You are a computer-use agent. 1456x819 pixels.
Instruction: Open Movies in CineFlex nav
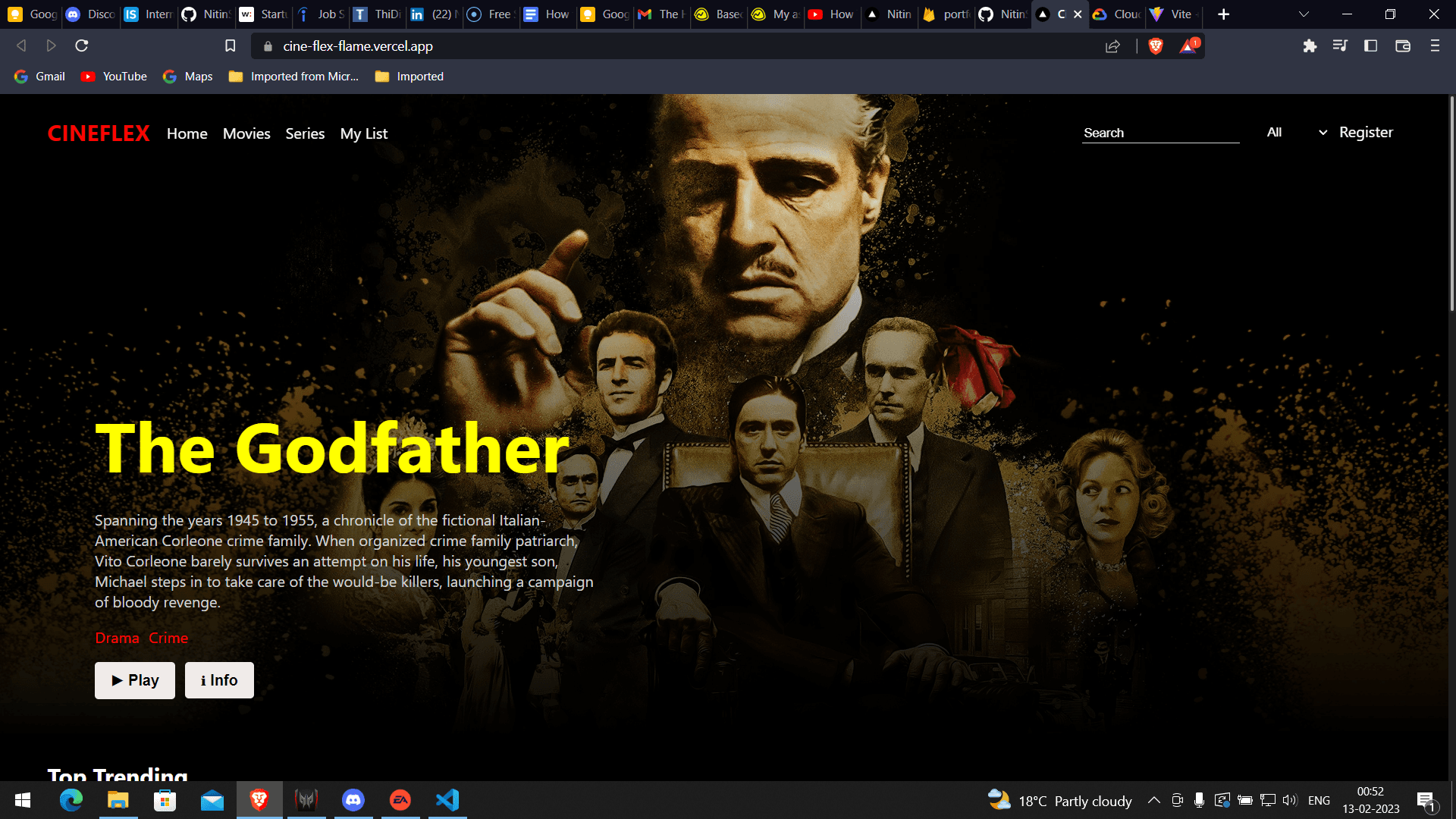pos(246,134)
